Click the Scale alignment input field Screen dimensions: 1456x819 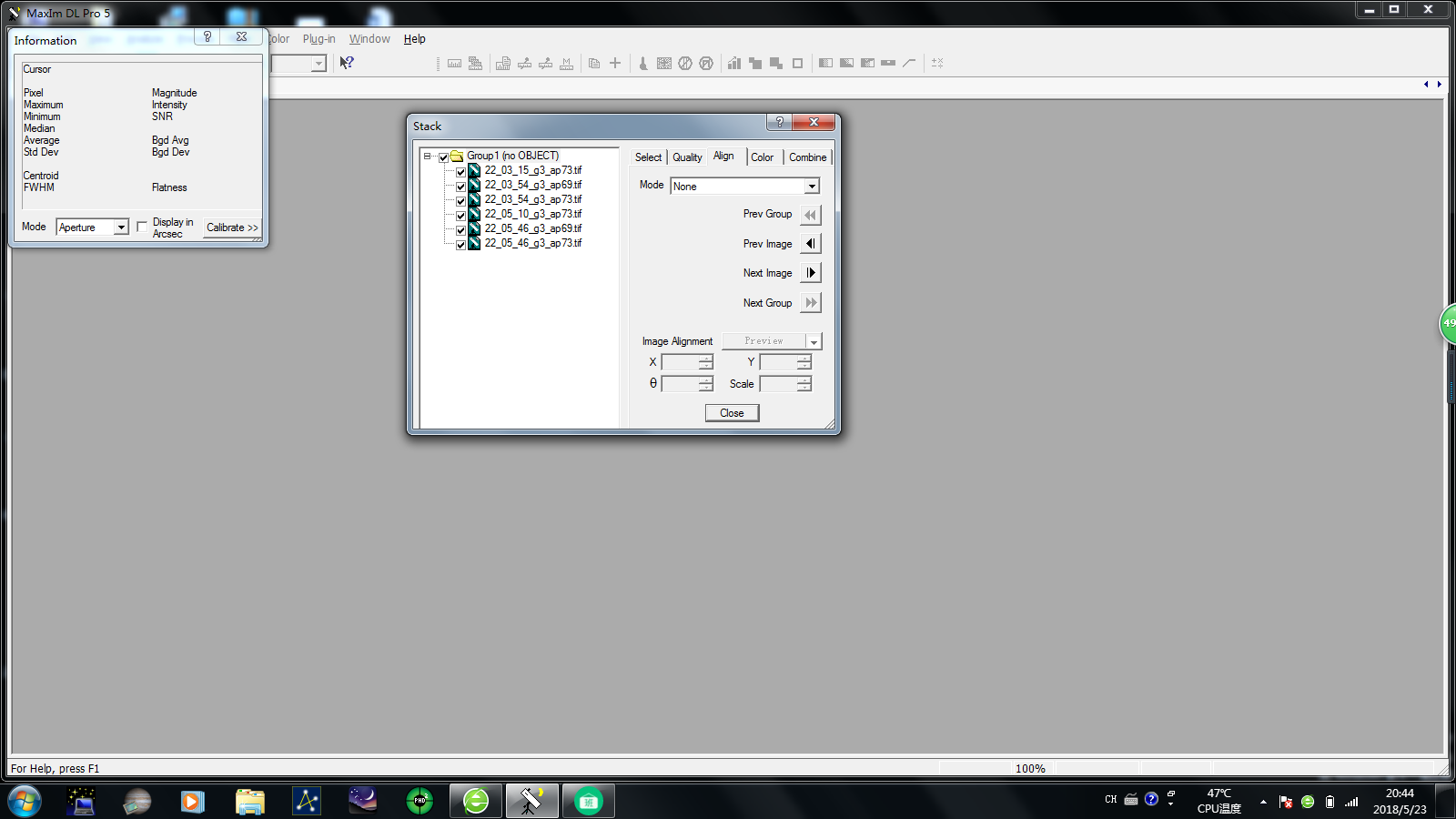pyautogui.click(x=778, y=384)
